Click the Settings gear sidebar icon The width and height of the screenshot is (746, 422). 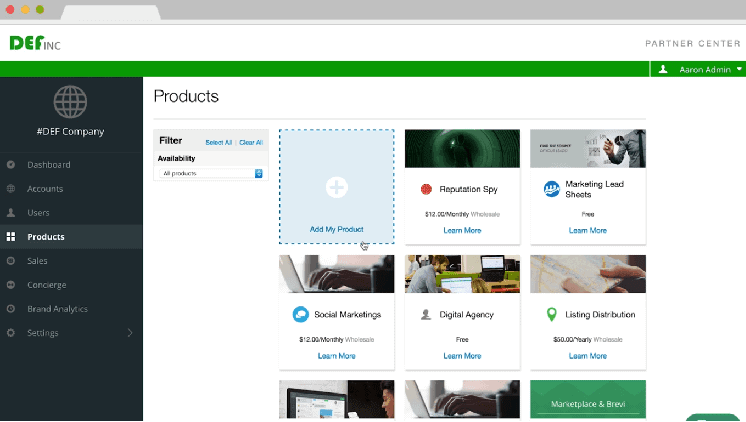11,333
